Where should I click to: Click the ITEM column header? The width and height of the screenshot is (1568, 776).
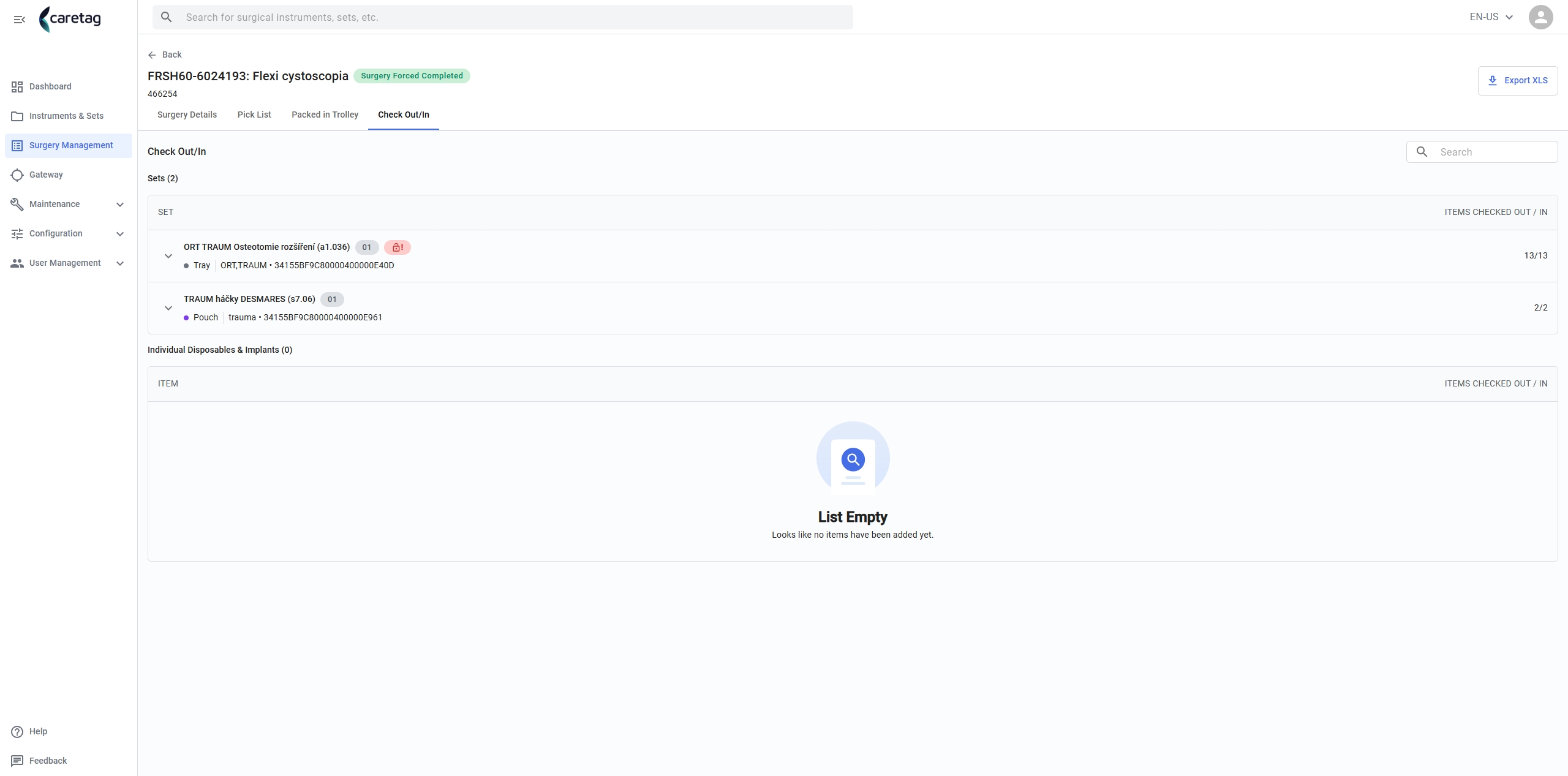point(168,383)
